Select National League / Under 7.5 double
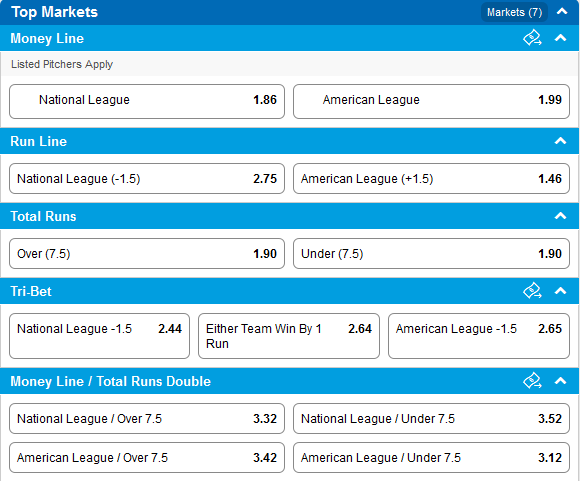 [431, 418]
